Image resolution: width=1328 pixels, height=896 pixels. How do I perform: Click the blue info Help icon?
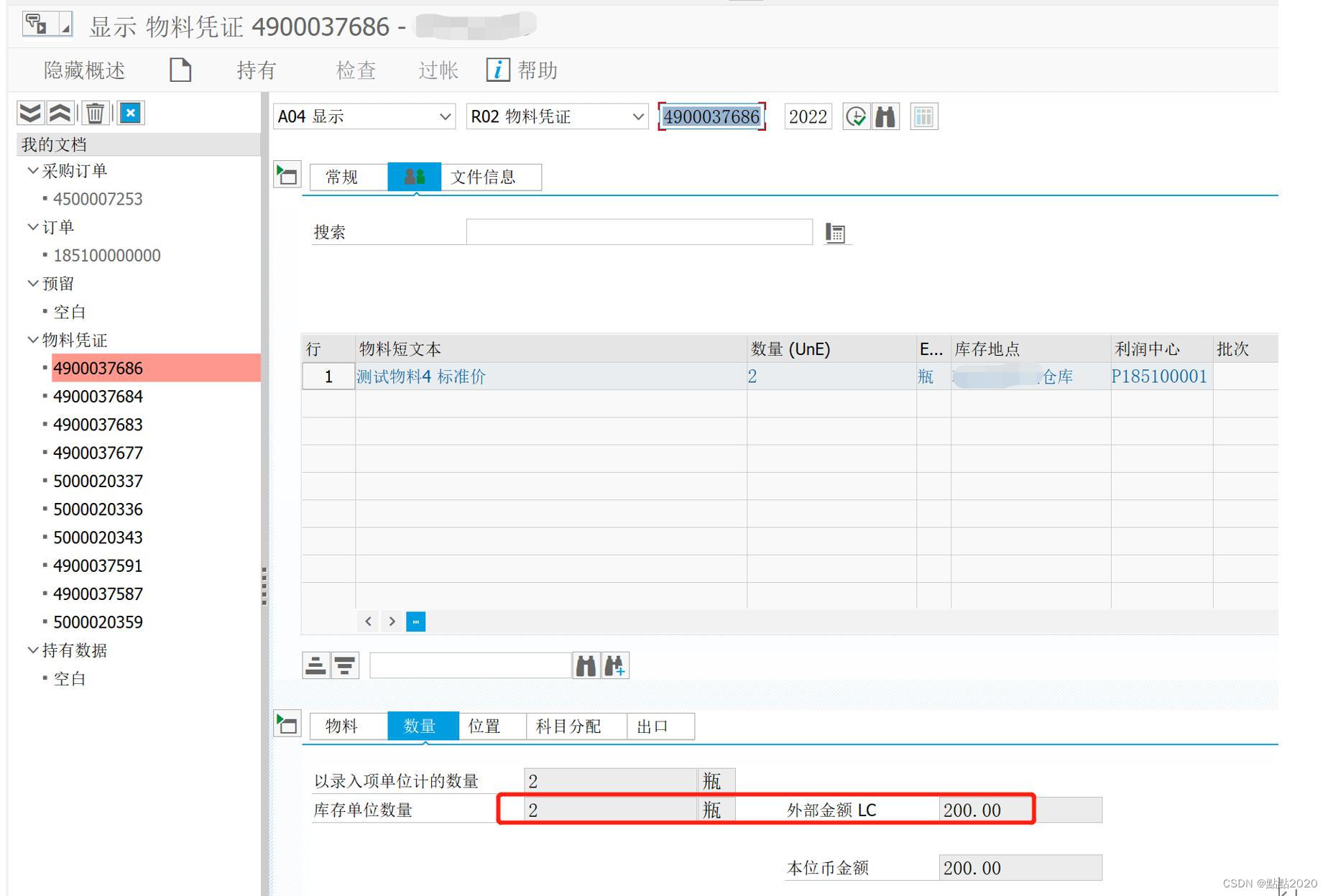click(498, 70)
